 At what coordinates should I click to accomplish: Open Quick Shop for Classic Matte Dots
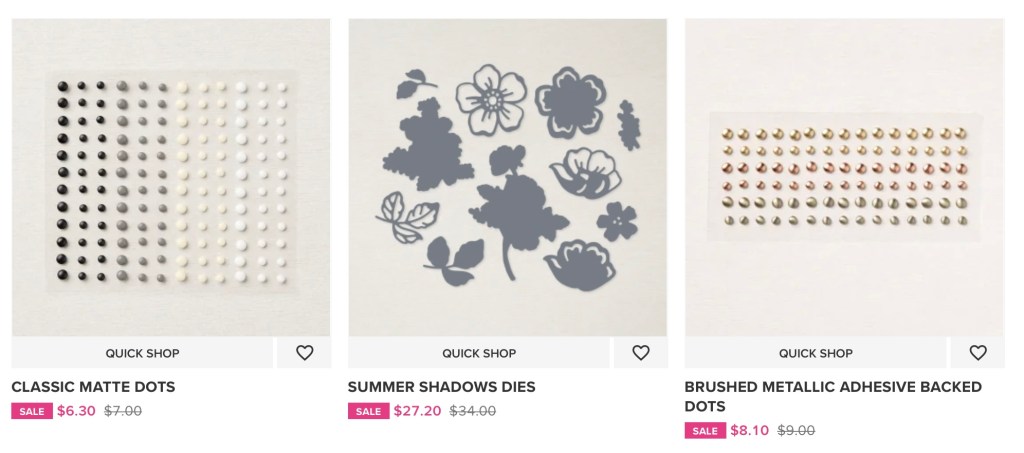(x=142, y=353)
